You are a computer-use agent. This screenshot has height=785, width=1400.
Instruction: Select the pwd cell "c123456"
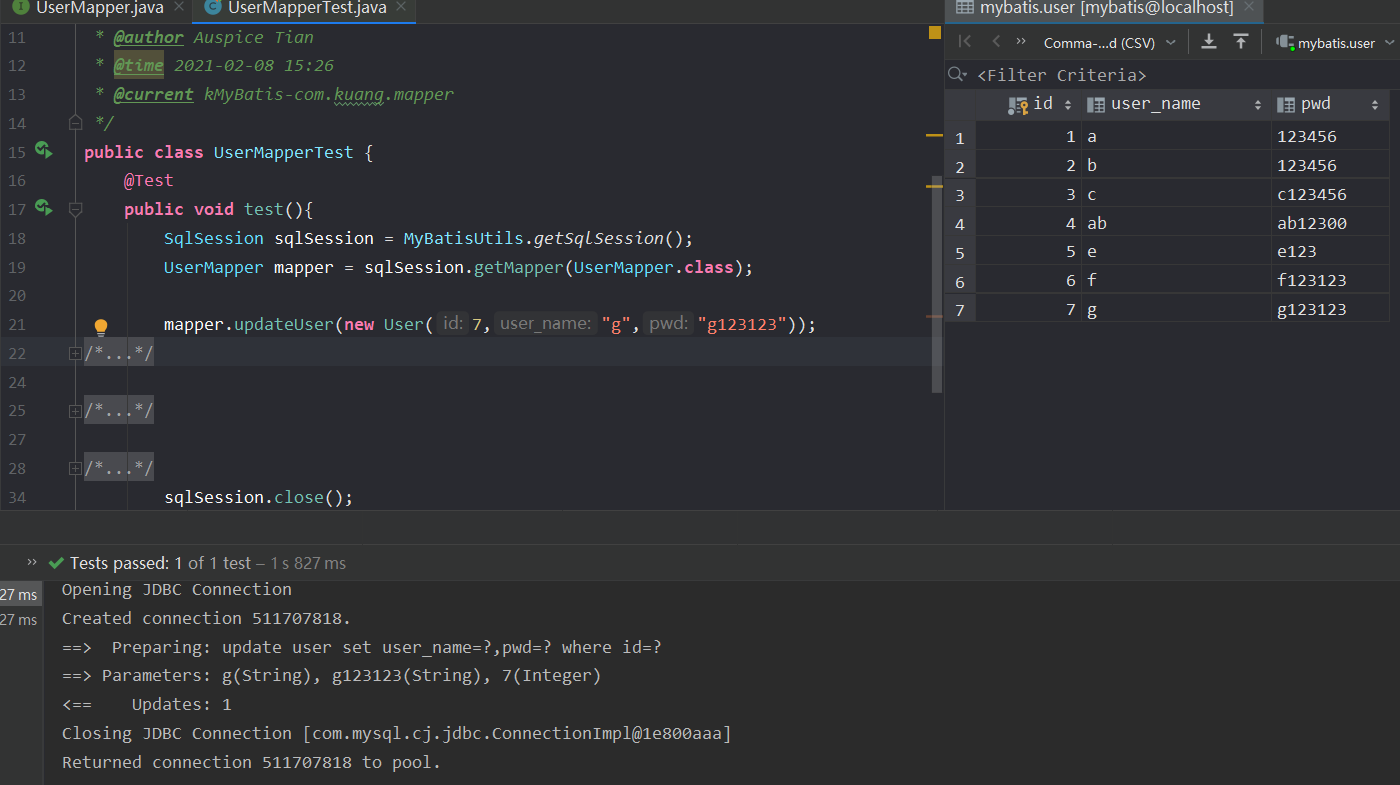(1329, 195)
